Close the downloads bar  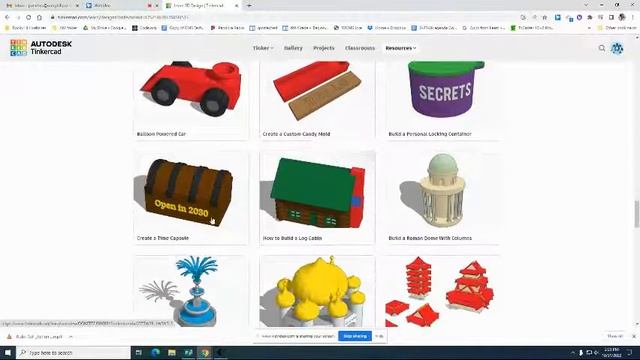[x=633, y=336]
